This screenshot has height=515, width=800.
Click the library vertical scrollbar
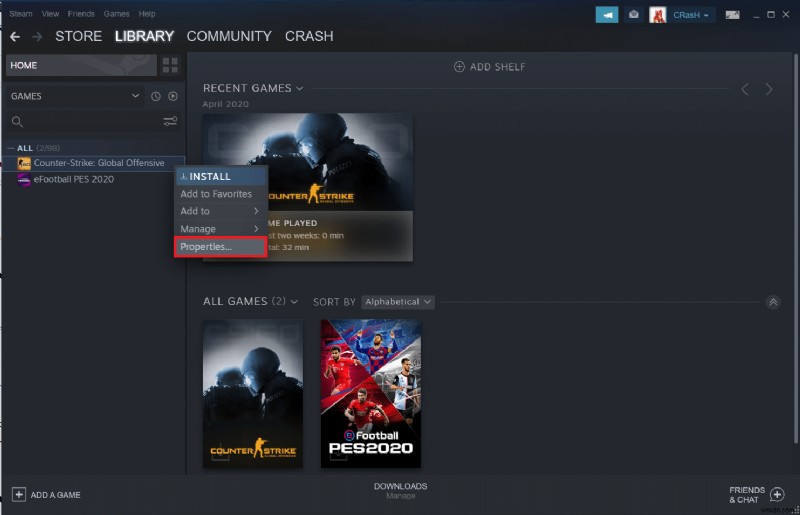[795, 248]
